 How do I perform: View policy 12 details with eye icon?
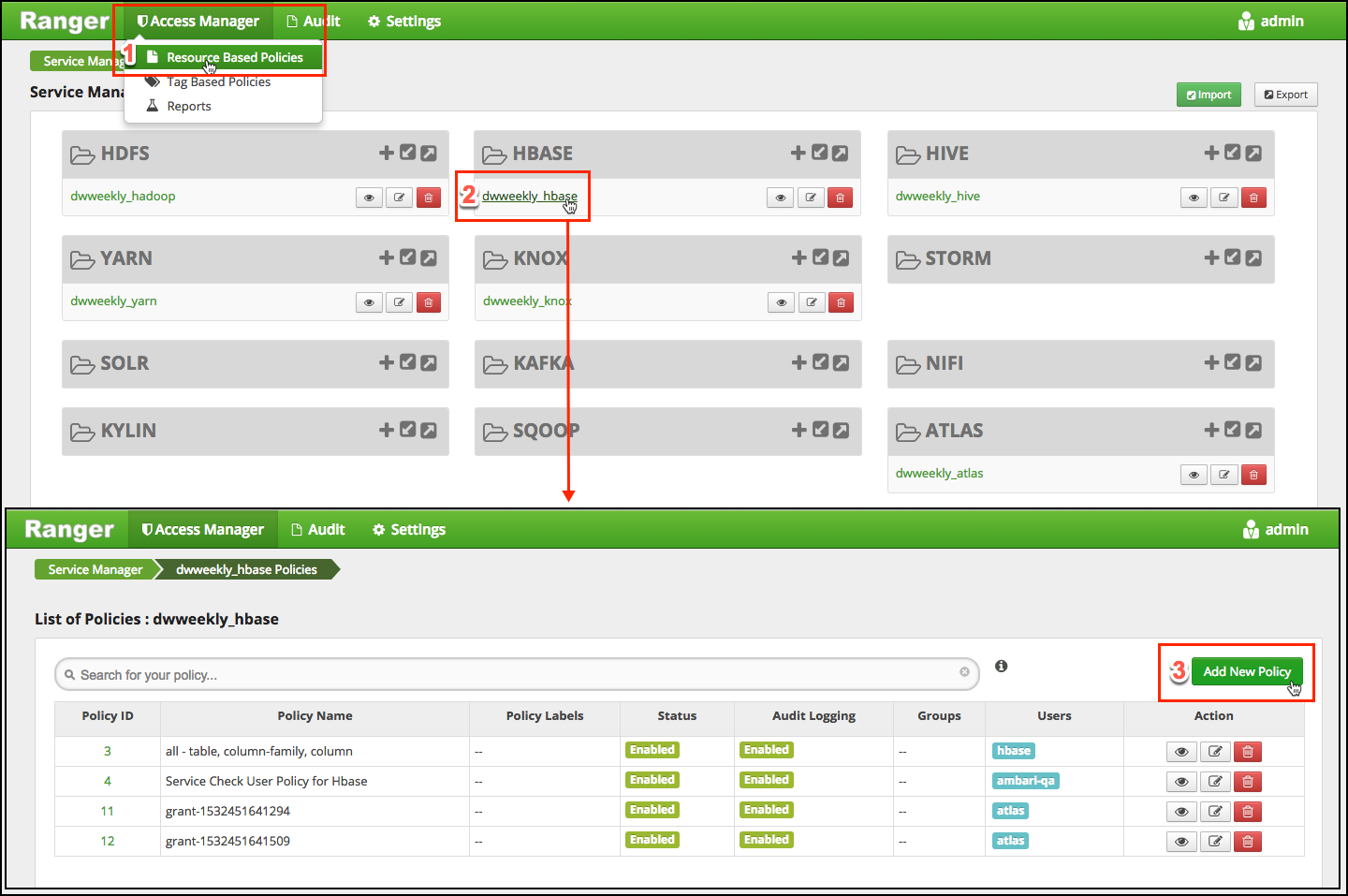pyautogui.click(x=1181, y=842)
